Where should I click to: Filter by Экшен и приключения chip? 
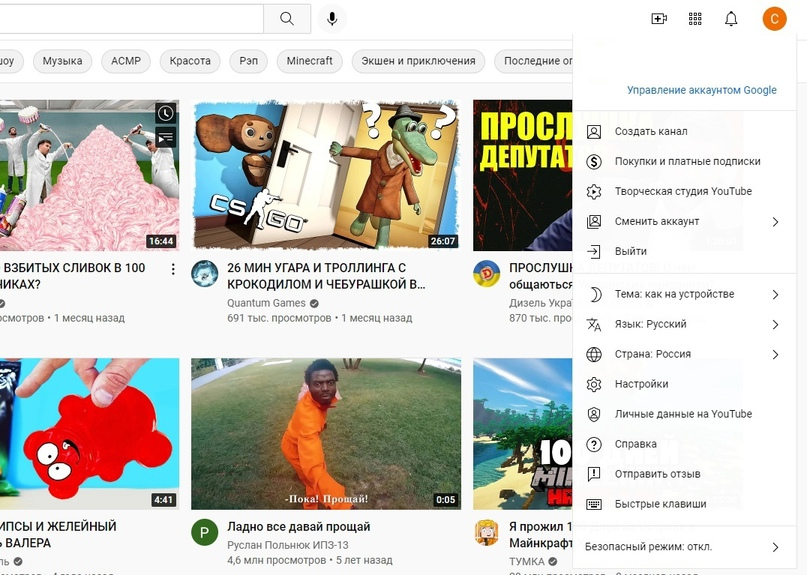click(418, 61)
